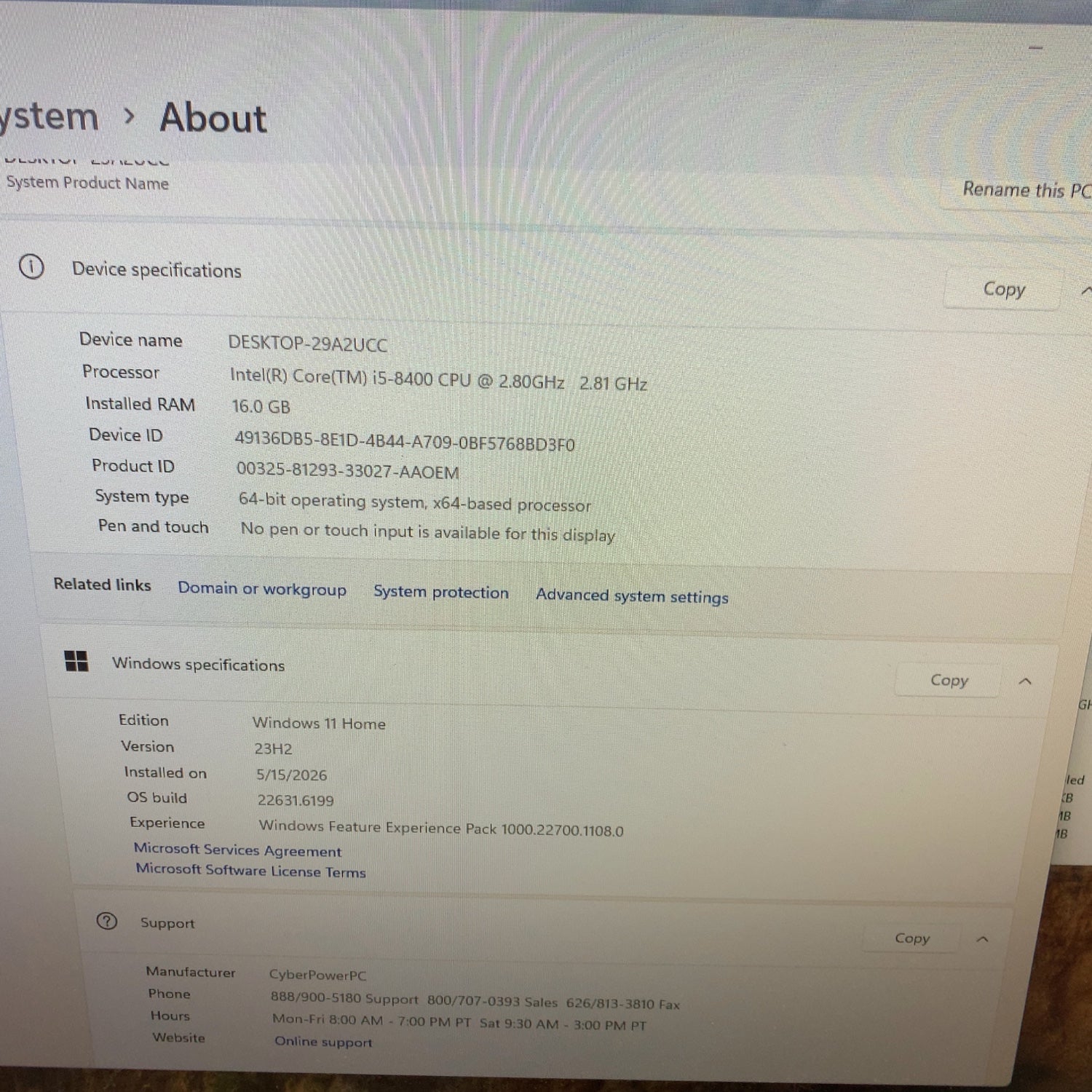Select support hours Mon-Fri 8:00 AM text

(459, 1021)
